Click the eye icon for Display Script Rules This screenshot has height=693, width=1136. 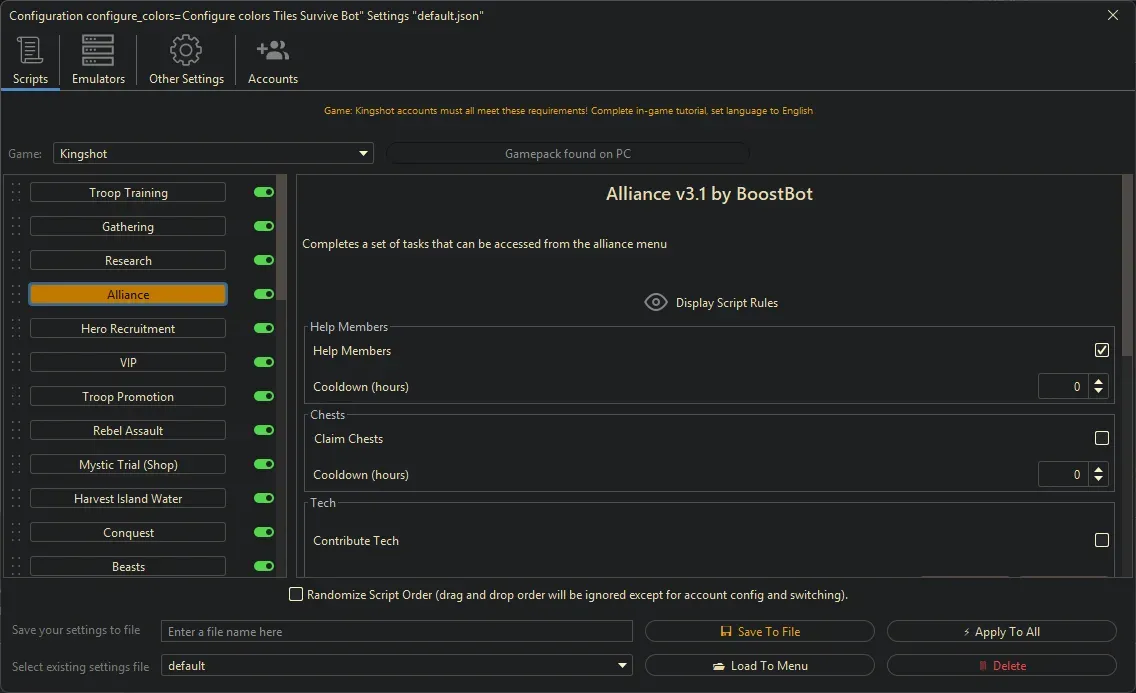(656, 303)
